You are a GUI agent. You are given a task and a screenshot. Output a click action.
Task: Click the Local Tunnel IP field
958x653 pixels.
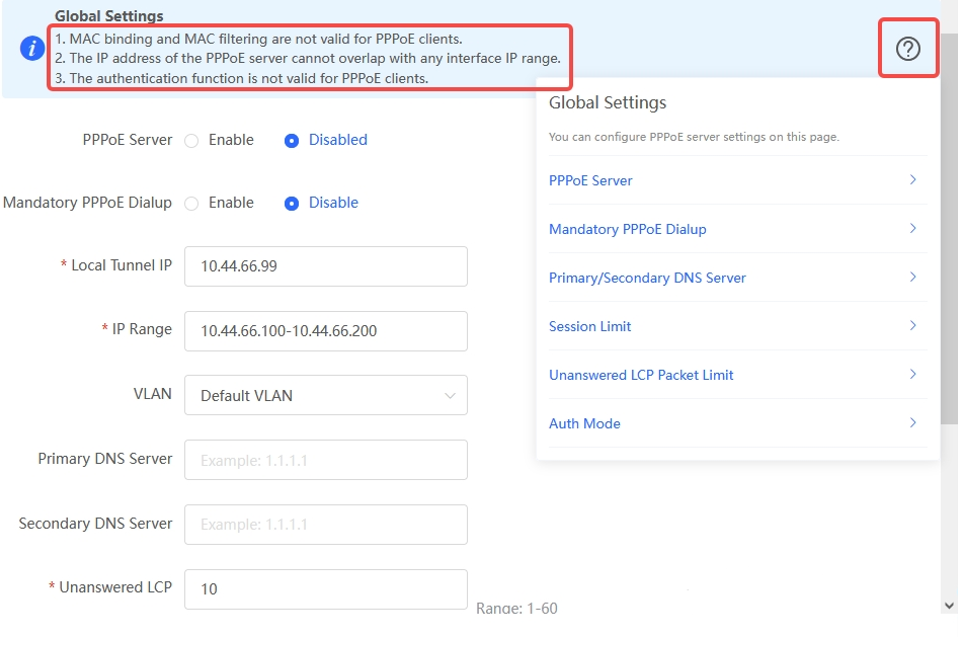[325, 266]
